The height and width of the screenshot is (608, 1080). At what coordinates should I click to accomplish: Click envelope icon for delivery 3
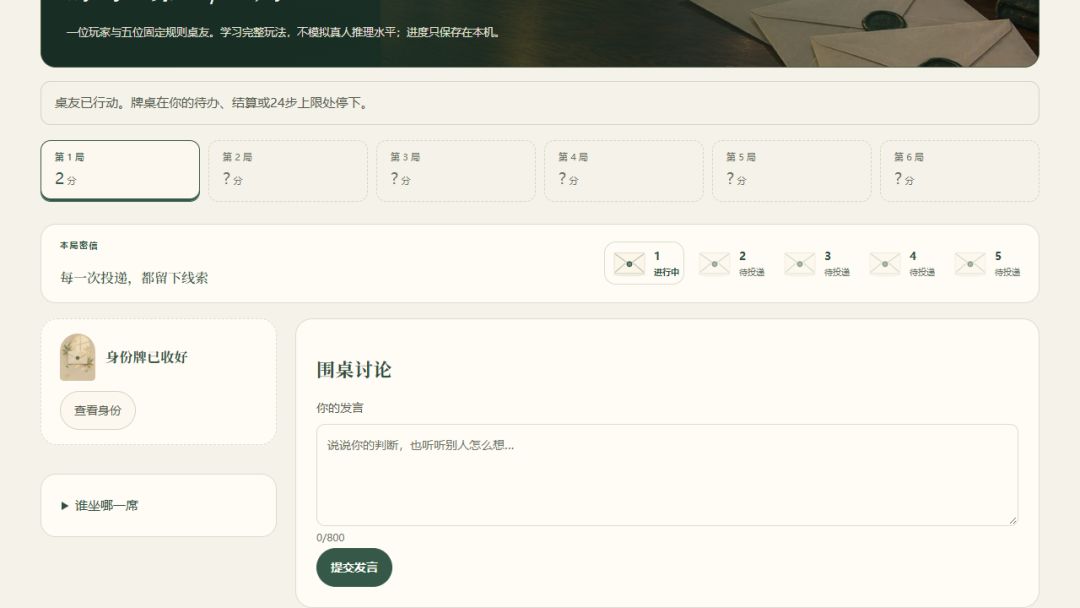800,264
